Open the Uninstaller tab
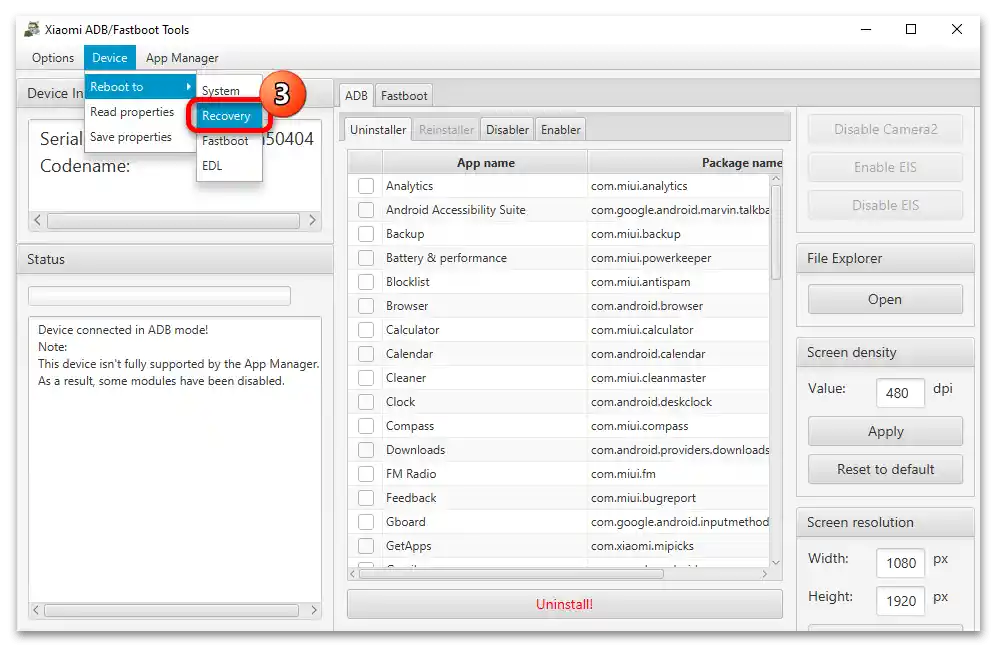 coord(378,130)
